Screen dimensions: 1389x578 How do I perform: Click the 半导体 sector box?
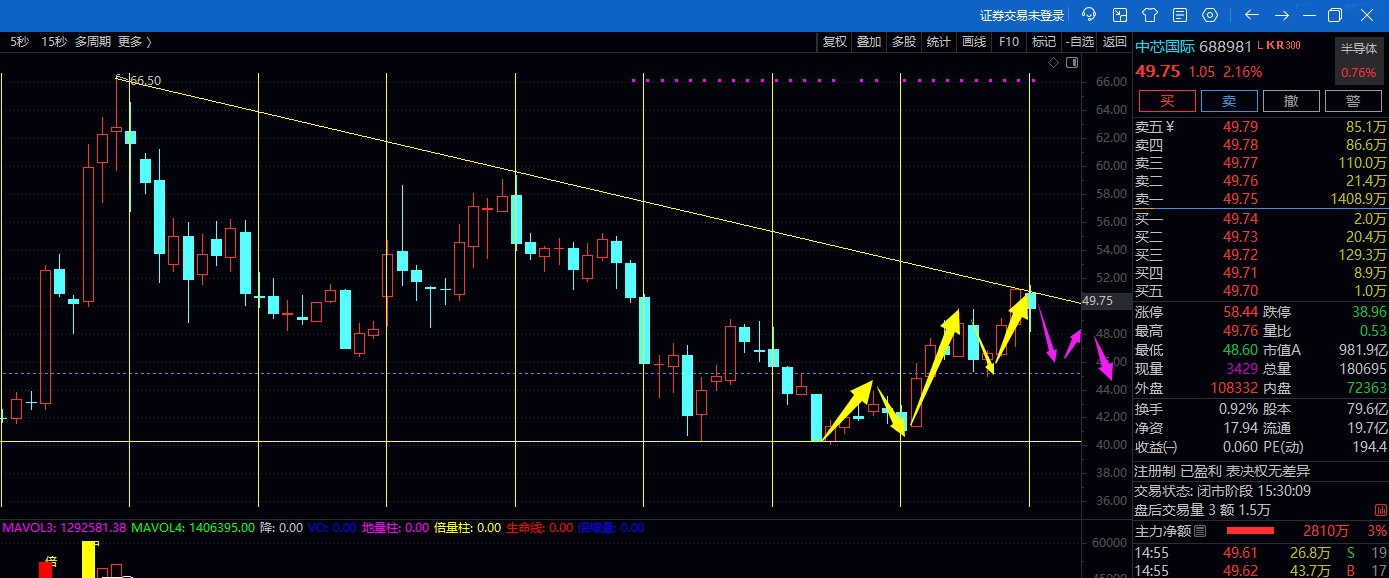pyautogui.click(x=1358, y=60)
